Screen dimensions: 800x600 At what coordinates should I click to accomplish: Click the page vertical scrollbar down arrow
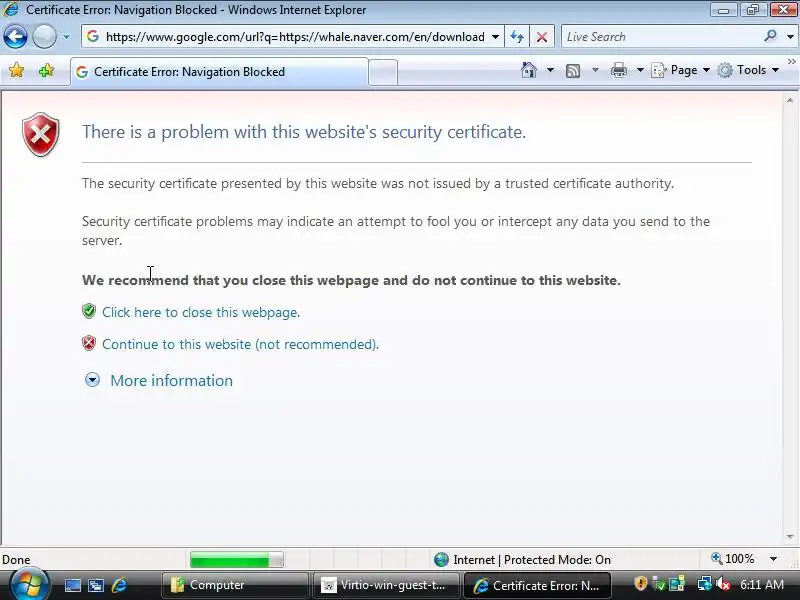click(x=790, y=537)
